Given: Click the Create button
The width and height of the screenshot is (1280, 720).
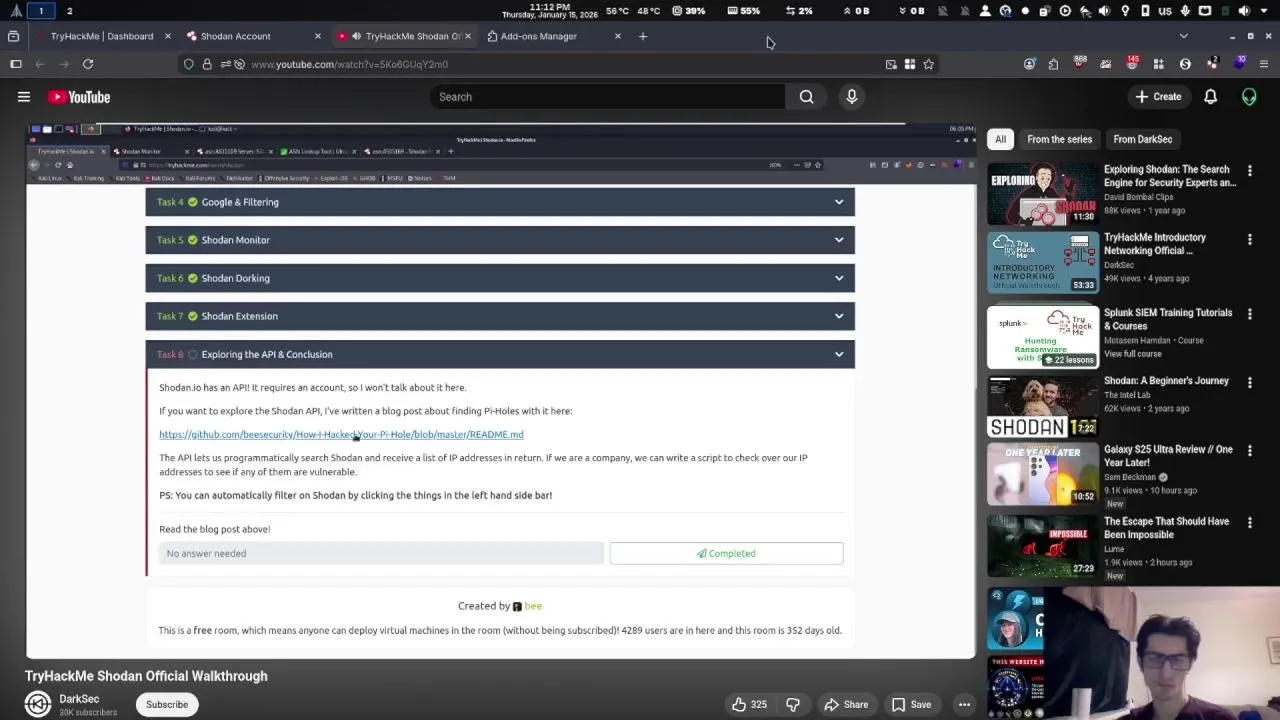Looking at the screenshot, I should [1158, 97].
